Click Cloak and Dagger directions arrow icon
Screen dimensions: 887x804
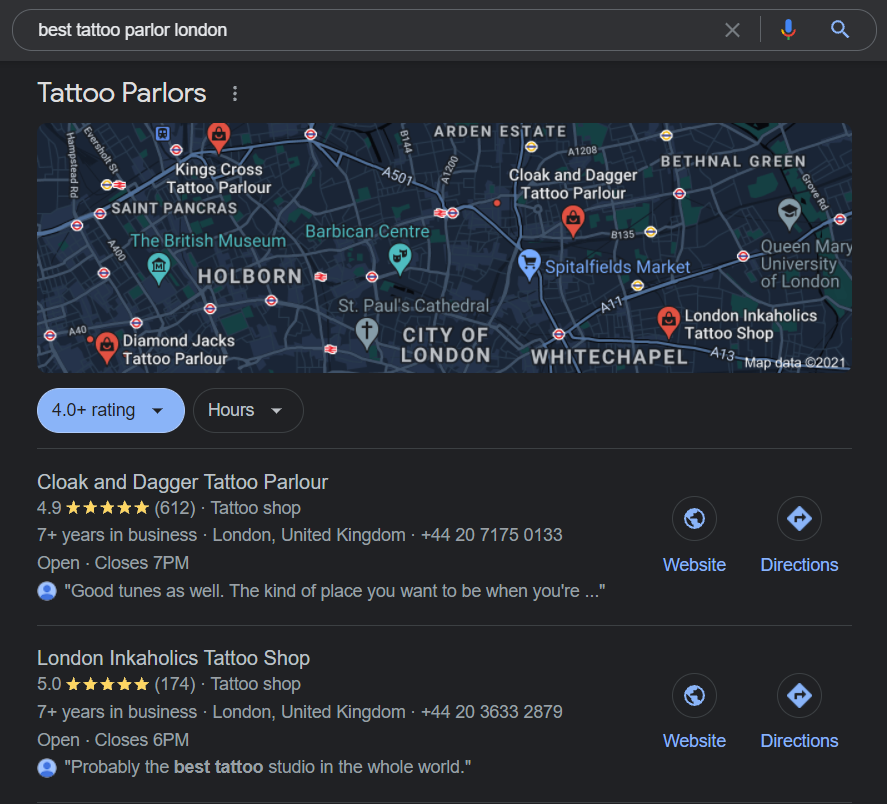pos(799,518)
